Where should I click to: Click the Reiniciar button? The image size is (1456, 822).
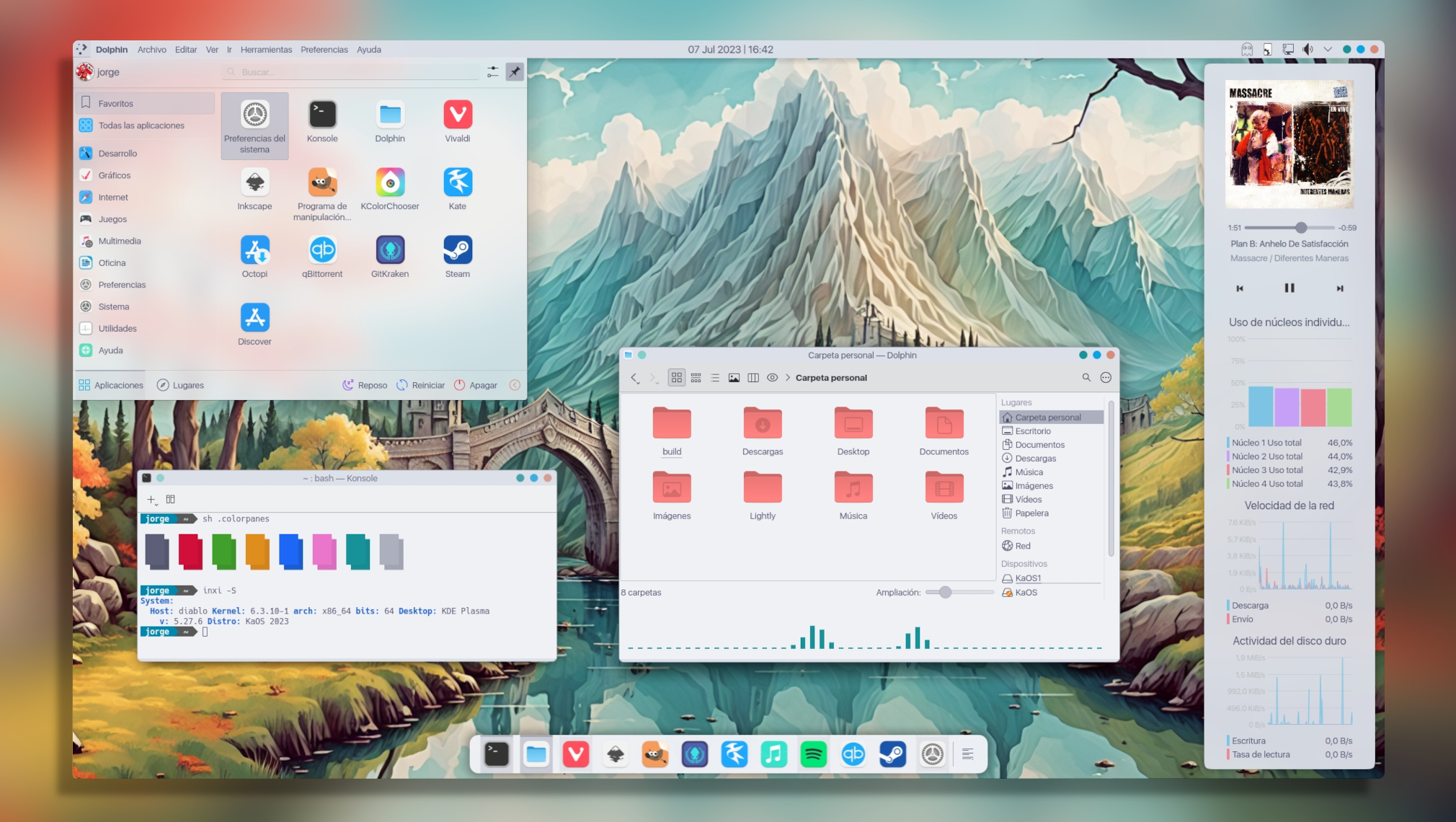pyautogui.click(x=421, y=386)
